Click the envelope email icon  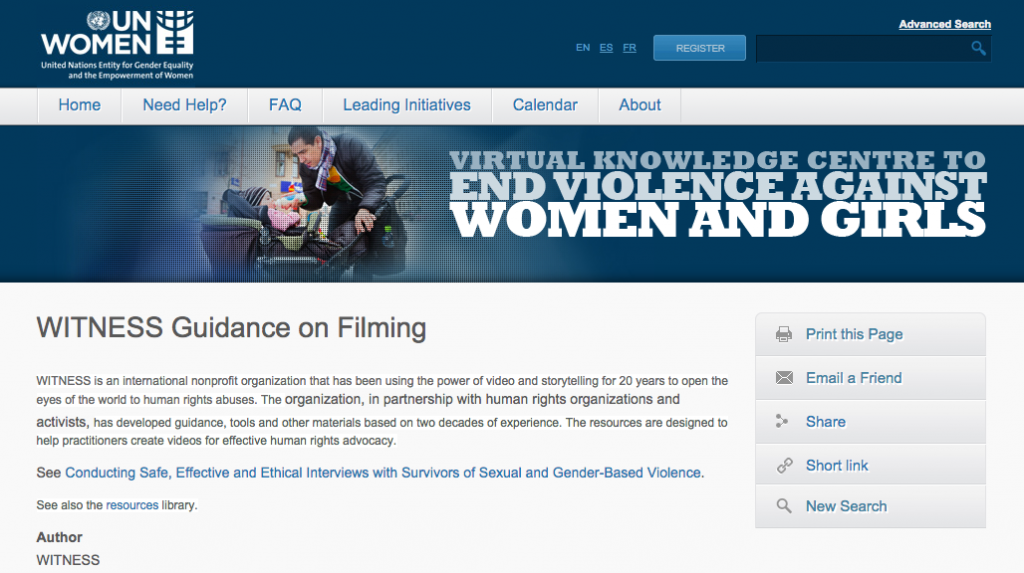[784, 378]
